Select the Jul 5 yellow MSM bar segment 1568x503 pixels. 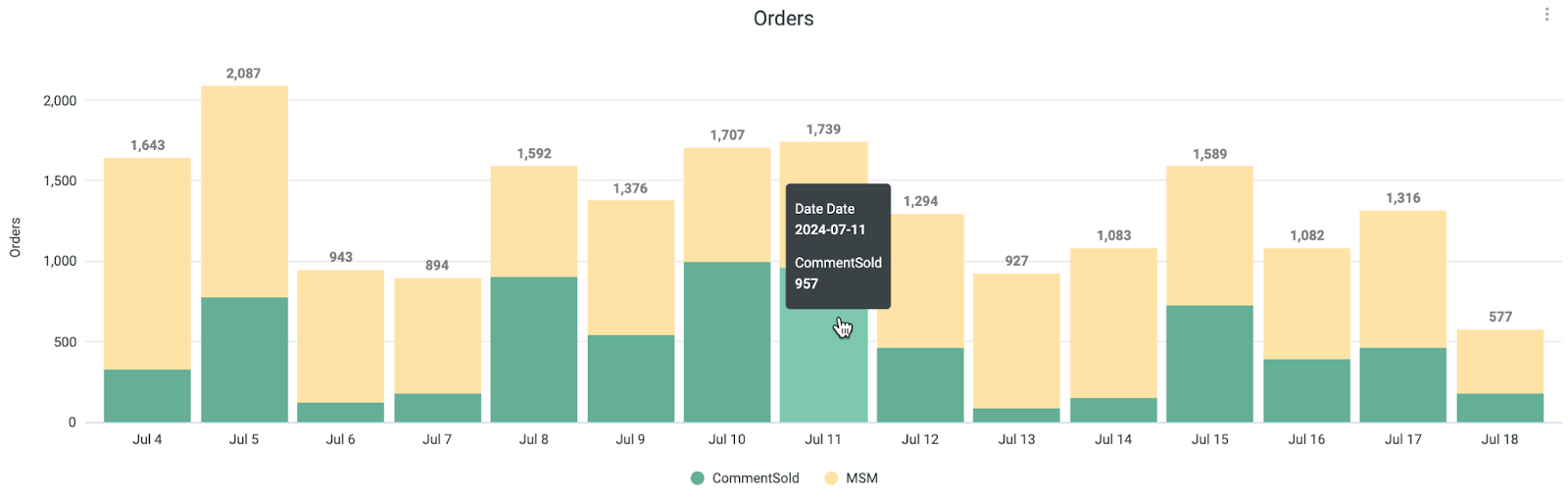click(x=244, y=191)
